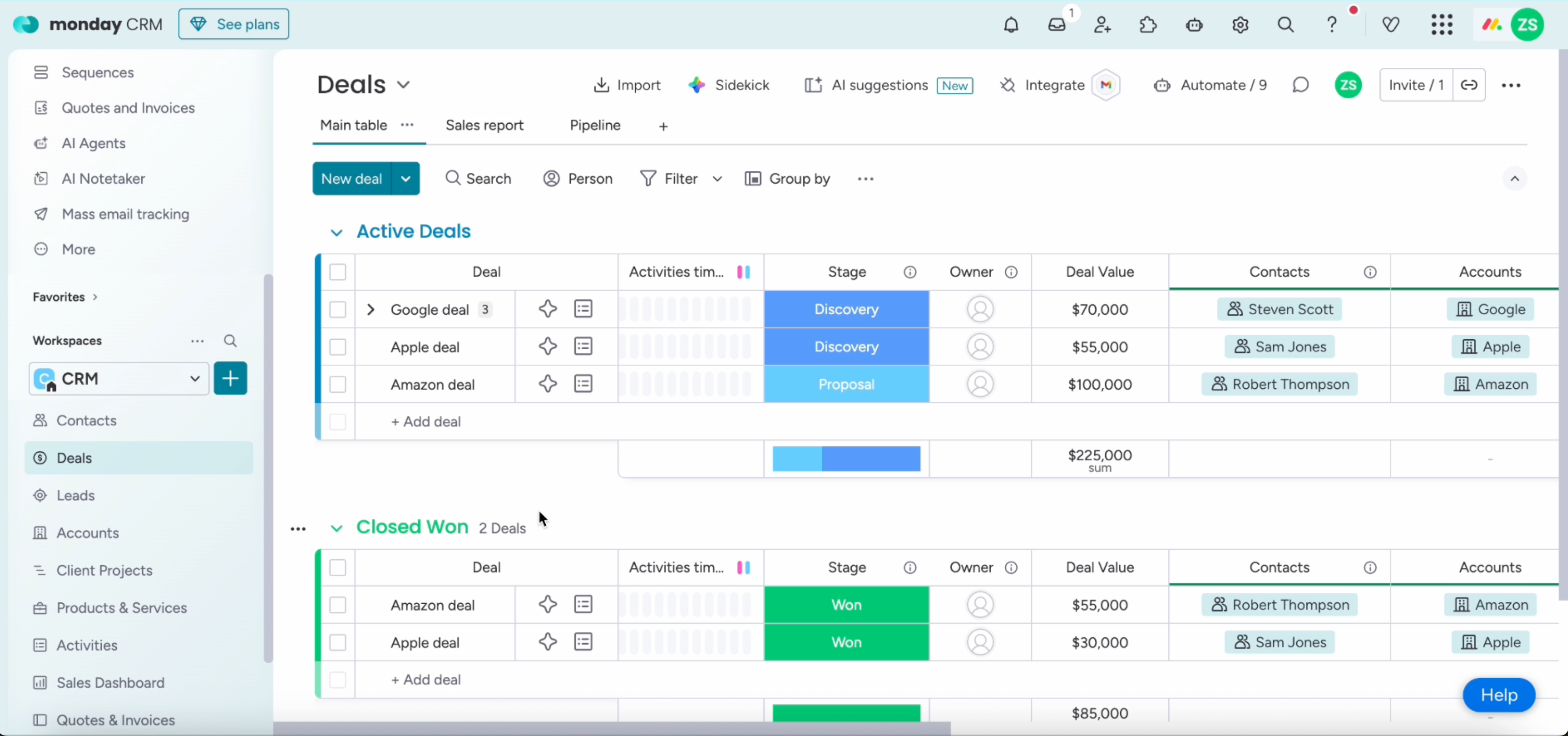Collapse the Active Deals group
This screenshot has width=1568, height=736.
click(x=336, y=232)
